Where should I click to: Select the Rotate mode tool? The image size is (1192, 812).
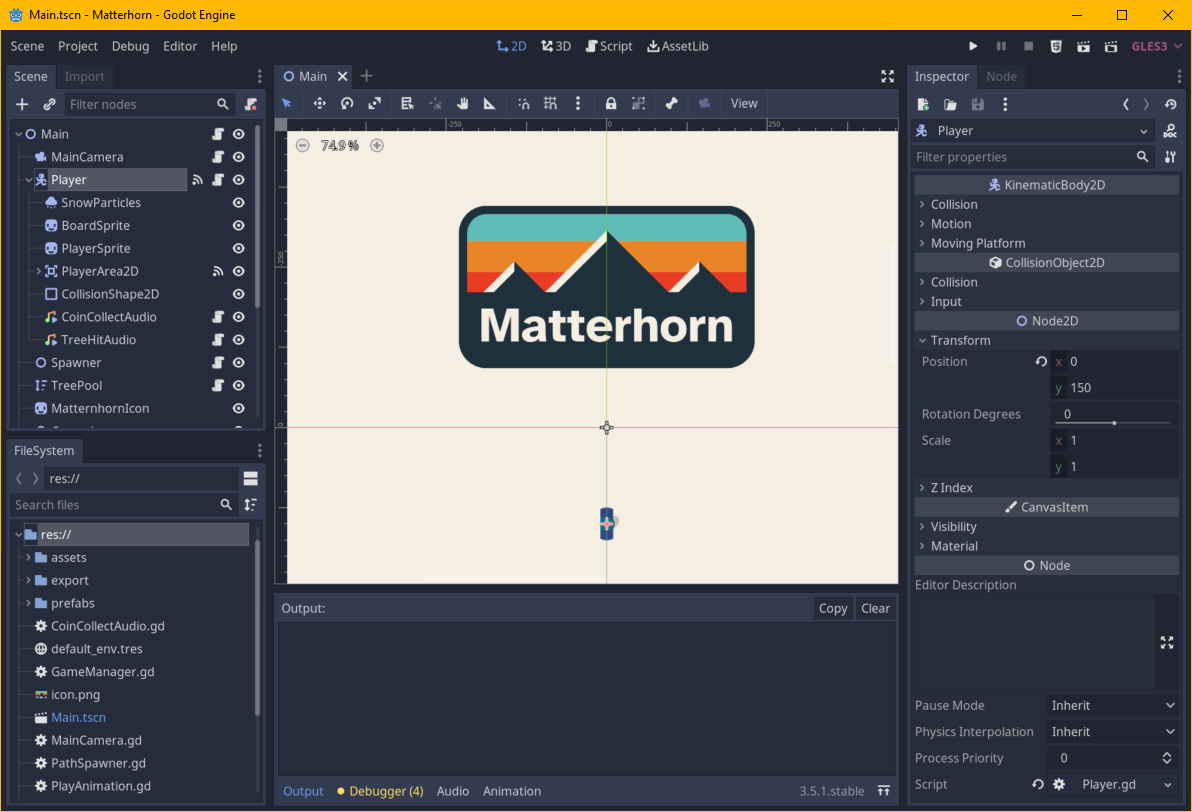click(347, 103)
